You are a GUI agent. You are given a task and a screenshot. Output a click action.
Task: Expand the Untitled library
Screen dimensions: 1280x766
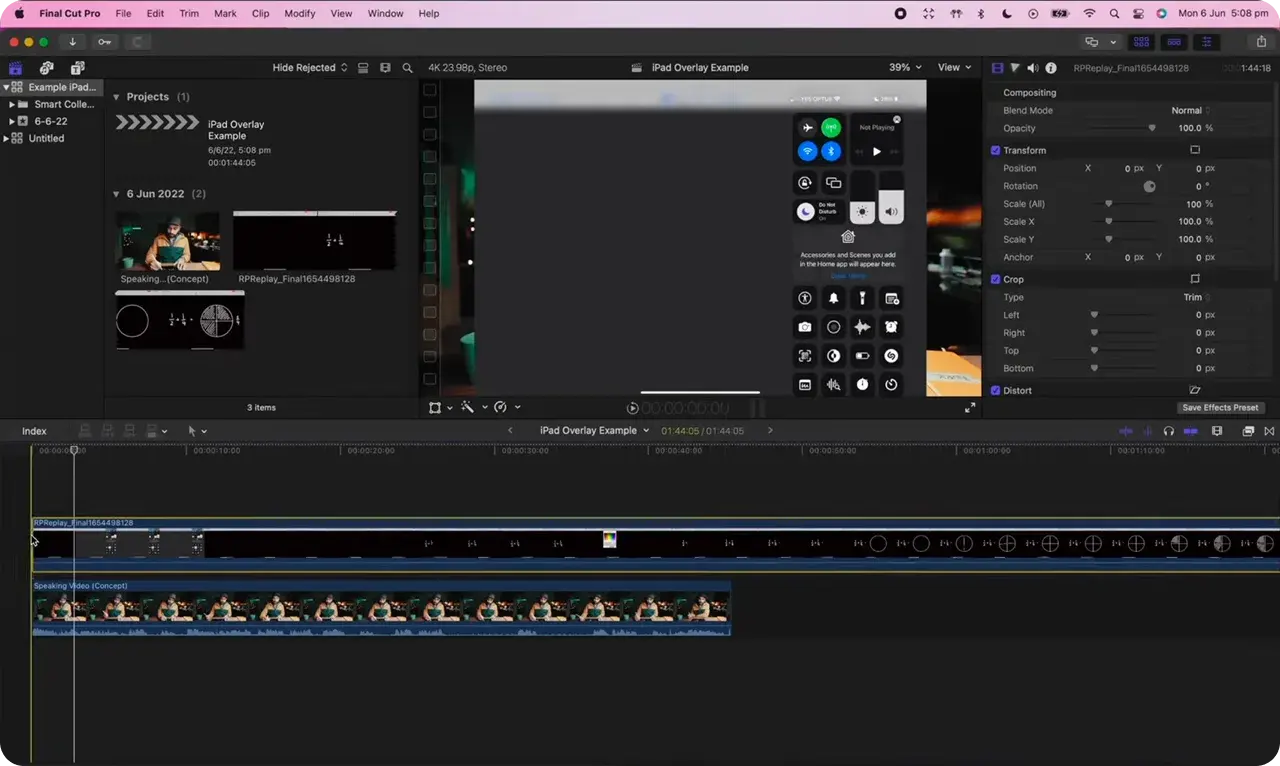click(x=6, y=138)
